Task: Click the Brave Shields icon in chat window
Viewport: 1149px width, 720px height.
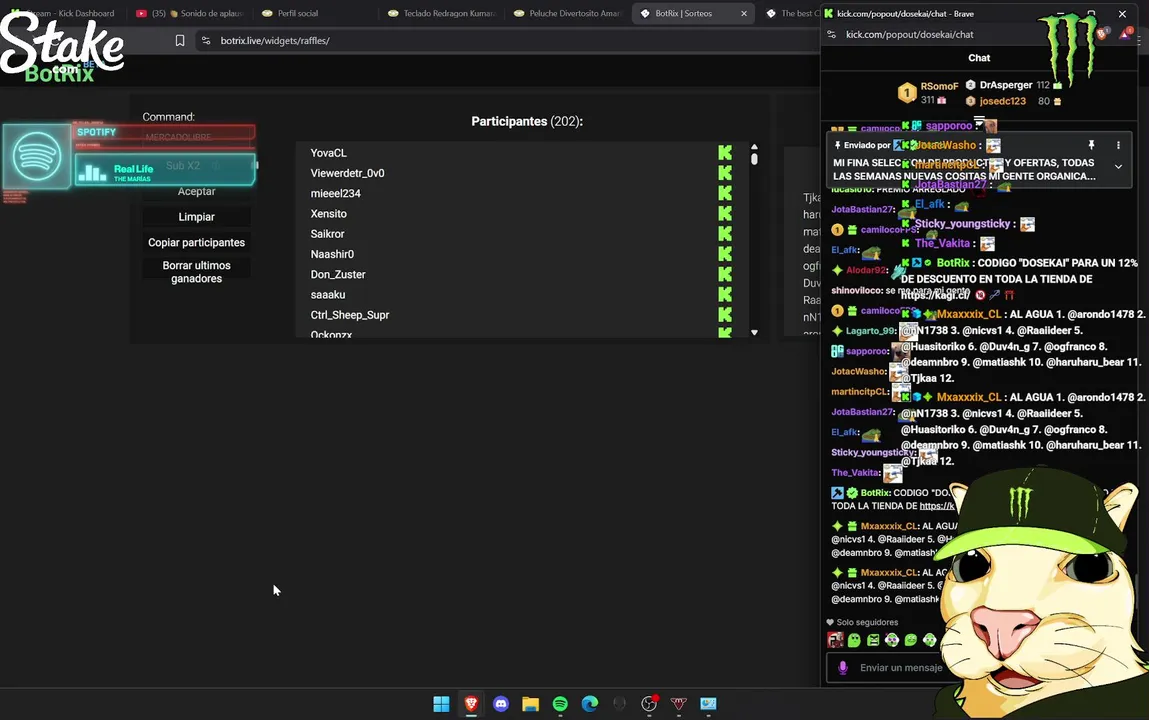Action: point(1102,34)
